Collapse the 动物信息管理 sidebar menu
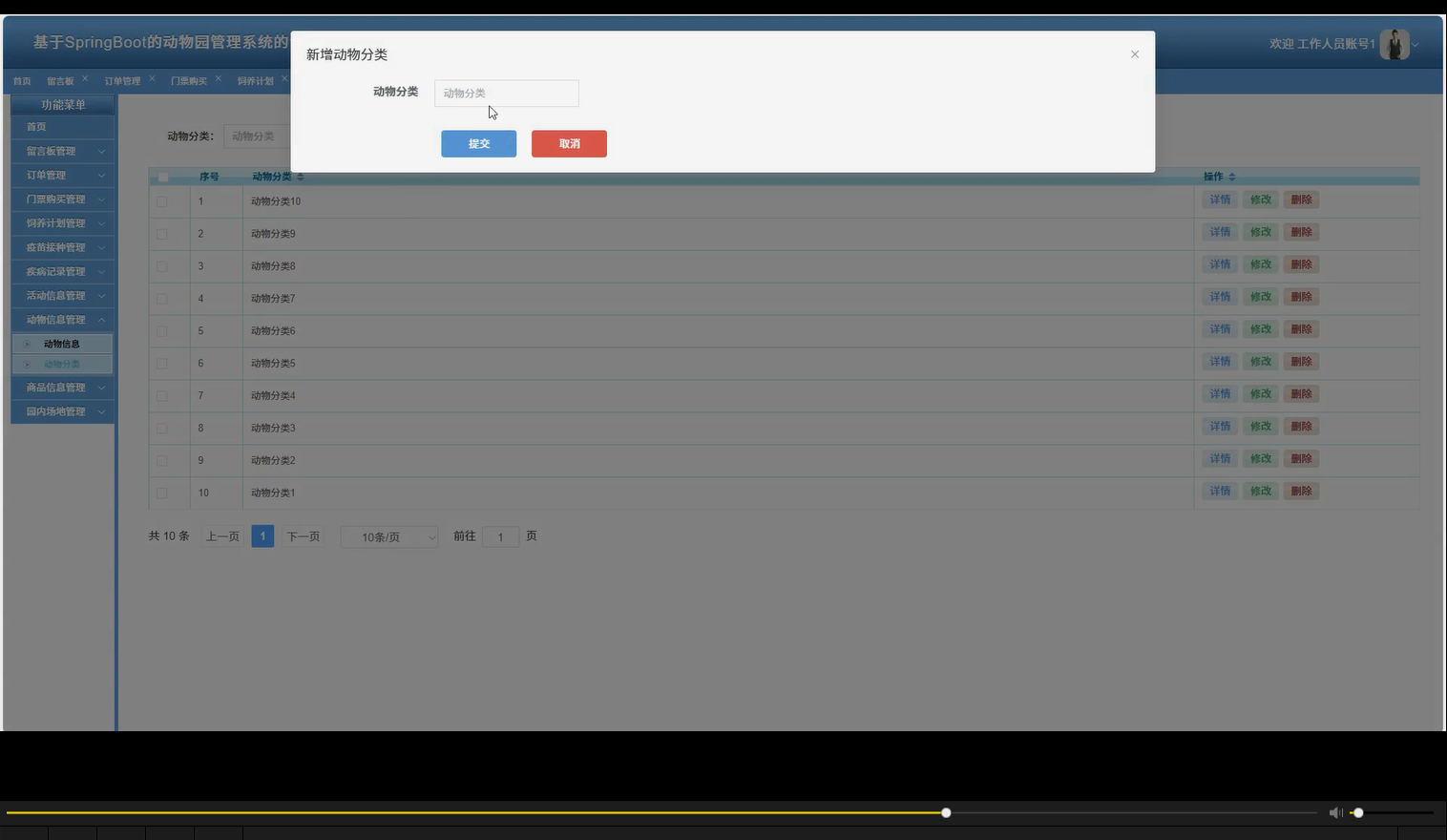Image resolution: width=1447 pixels, height=840 pixels. (63, 320)
